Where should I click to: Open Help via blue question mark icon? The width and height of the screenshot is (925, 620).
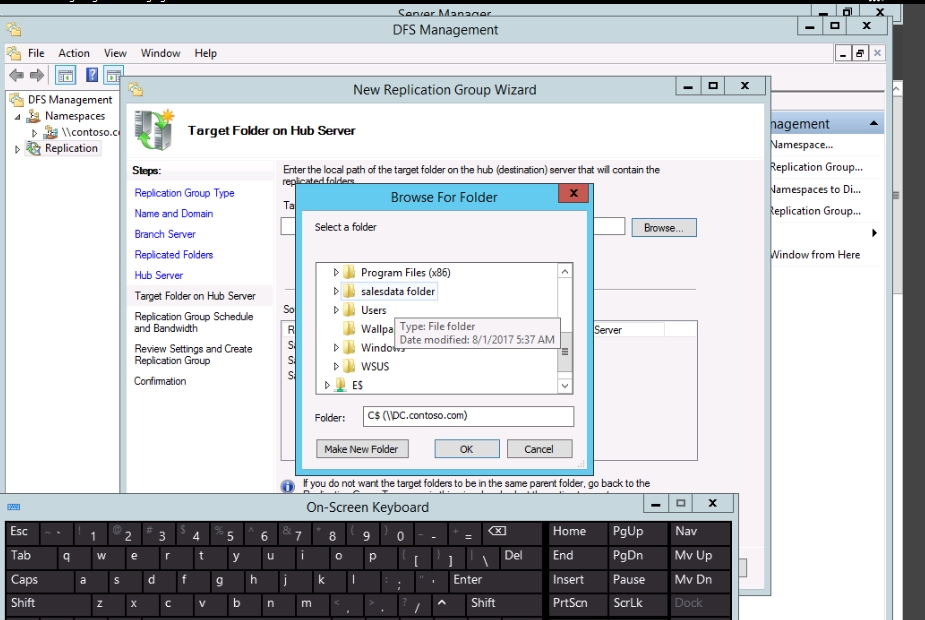coord(92,76)
